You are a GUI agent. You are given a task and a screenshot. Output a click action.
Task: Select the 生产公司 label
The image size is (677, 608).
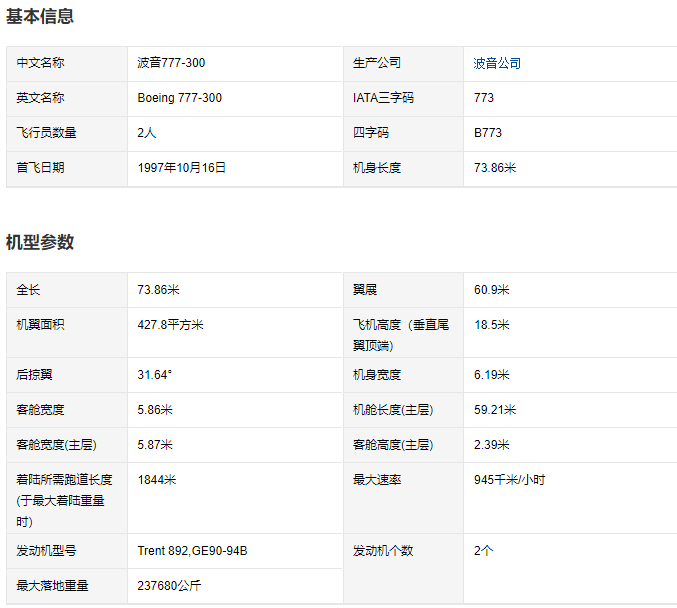point(376,63)
